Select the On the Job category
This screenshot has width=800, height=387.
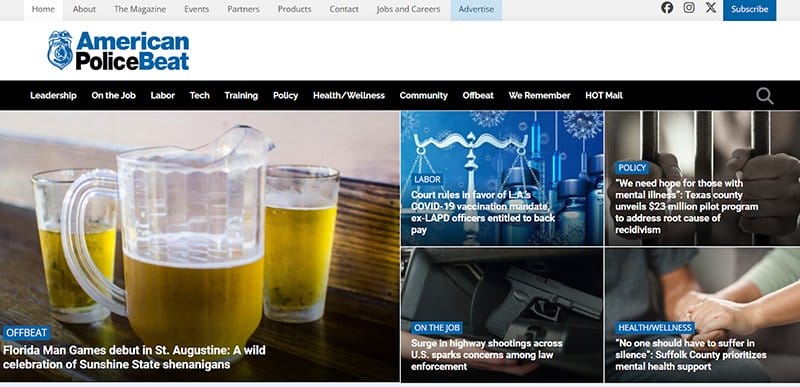(x=113, y=95)
